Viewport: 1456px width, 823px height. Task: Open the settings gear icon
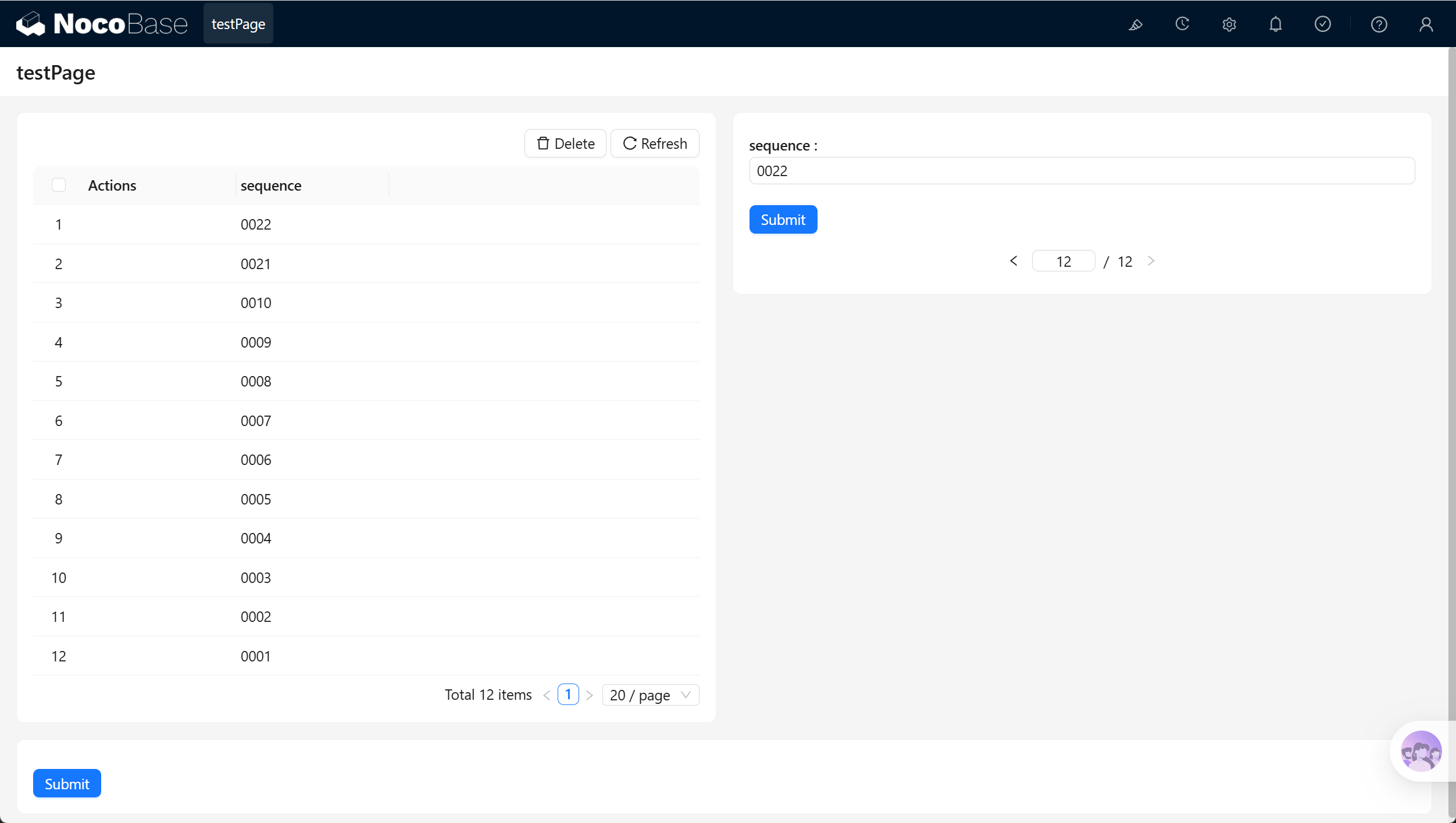tap(1229, 24)
